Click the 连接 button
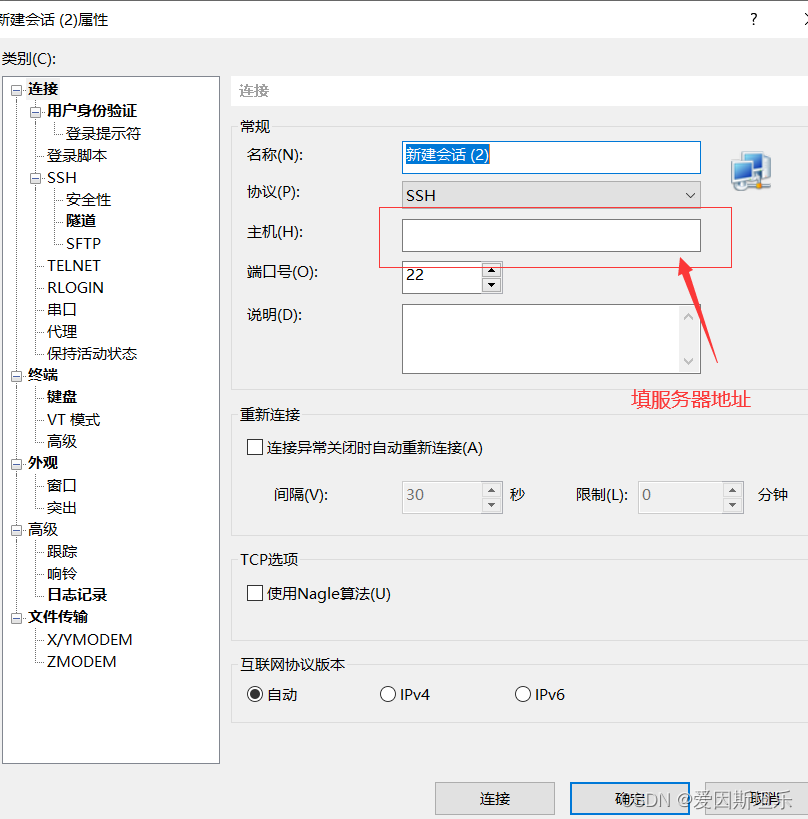The image size is (808, 819). point(495,798)
